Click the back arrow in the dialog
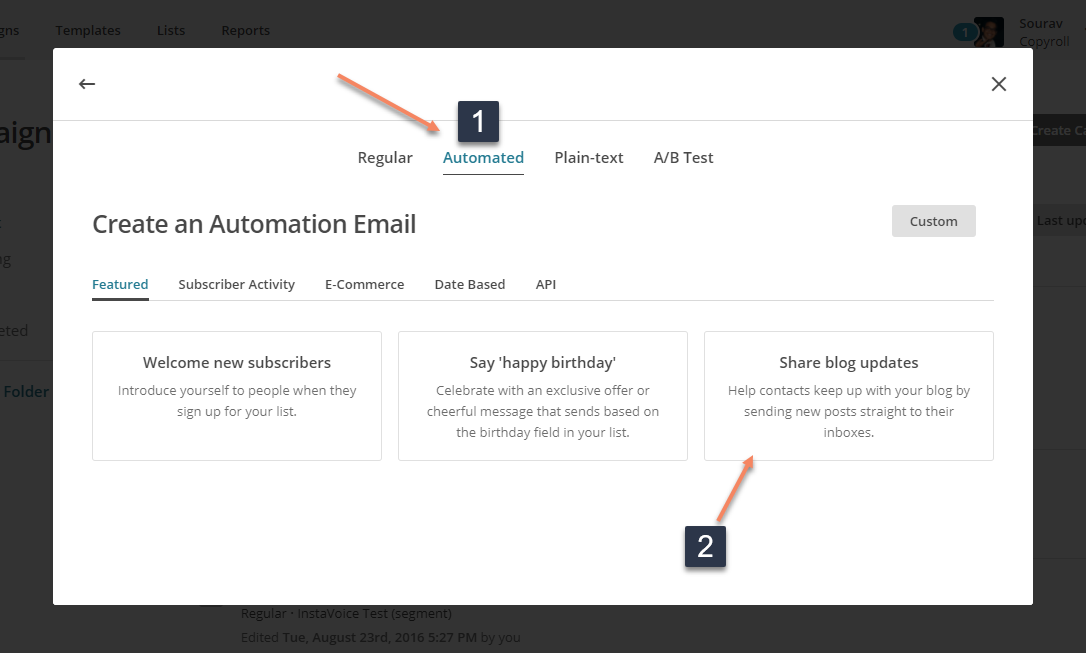This screenshot has height=653, width=1086. tap(87, 84)
